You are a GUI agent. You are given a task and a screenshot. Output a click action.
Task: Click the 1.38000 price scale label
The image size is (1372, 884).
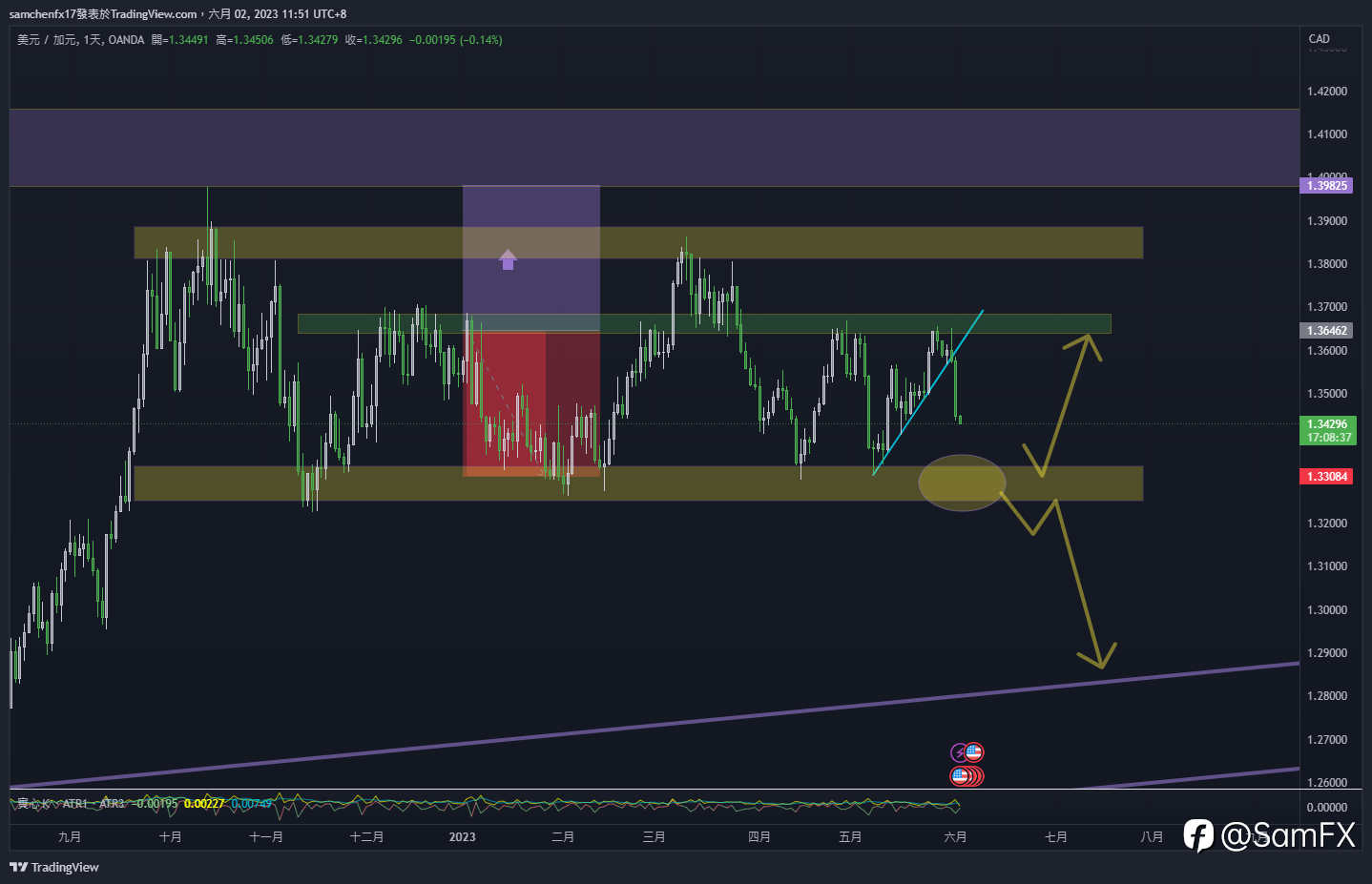[1327, 264]
